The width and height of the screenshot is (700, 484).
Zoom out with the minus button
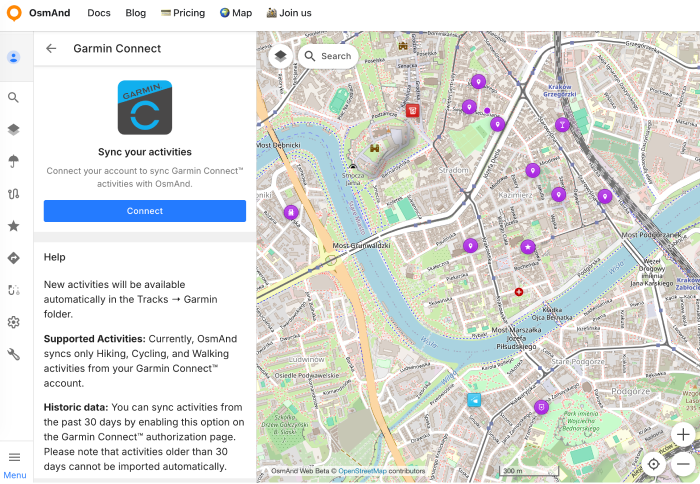click(x=683, y=464)
